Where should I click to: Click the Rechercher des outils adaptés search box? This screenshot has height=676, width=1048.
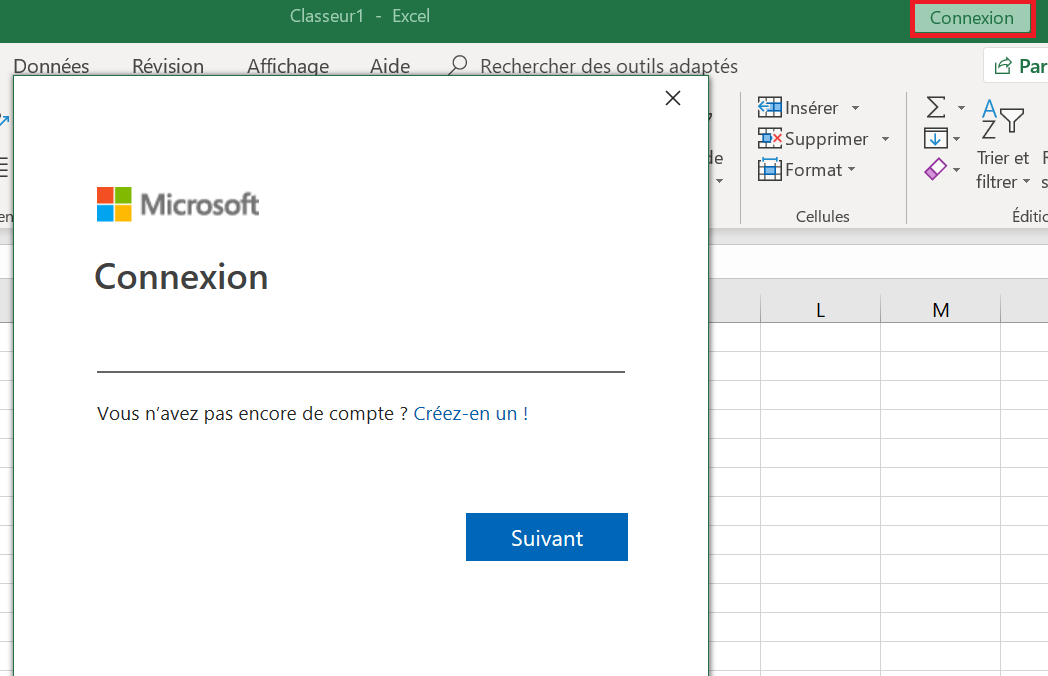pos(609,66)
